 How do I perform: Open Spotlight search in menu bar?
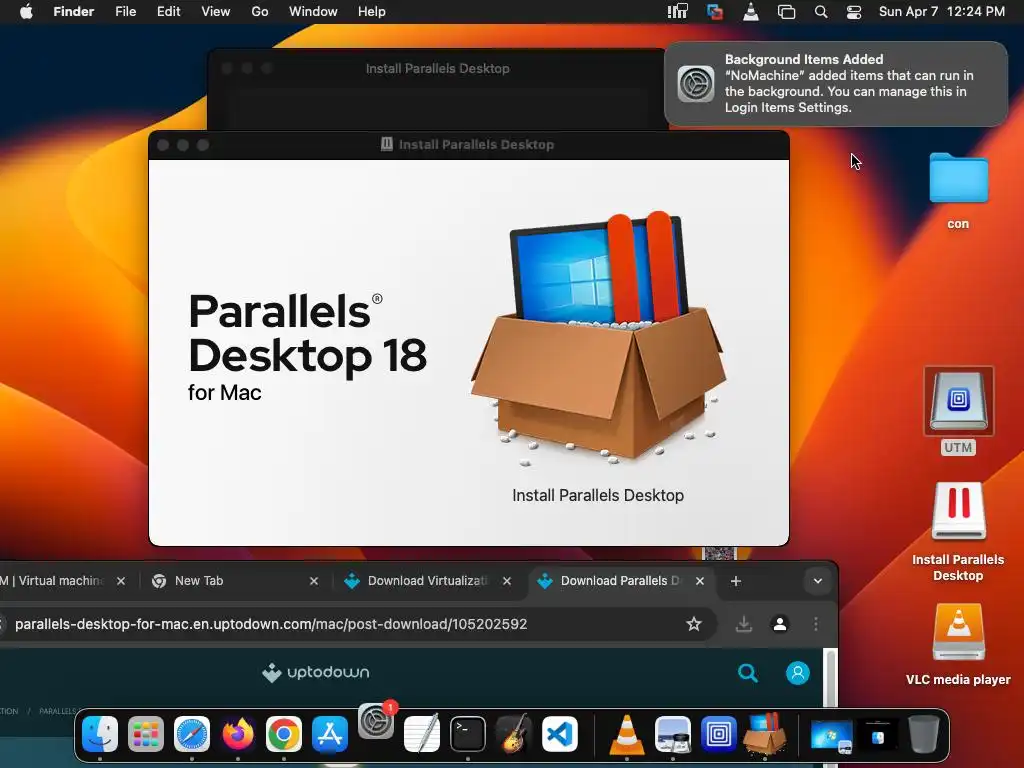(x=821, y=12)
